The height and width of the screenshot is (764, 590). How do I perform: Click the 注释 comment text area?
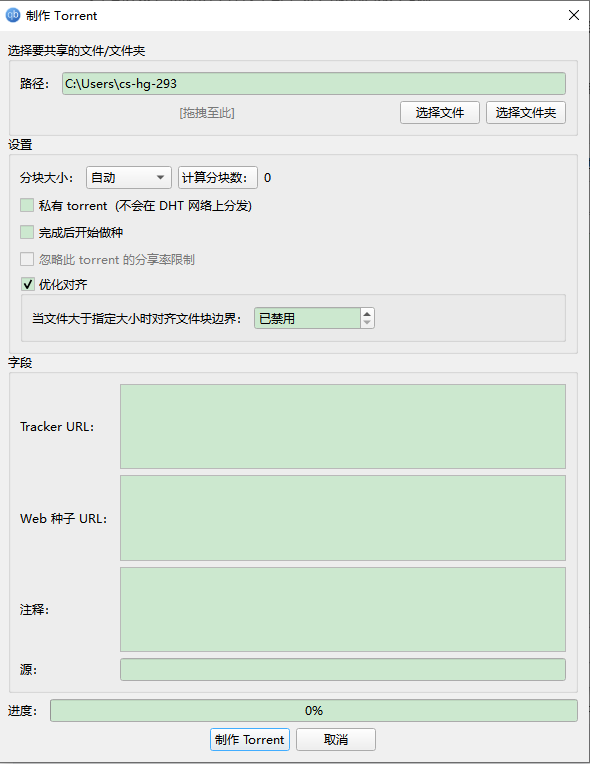[343, 609]
